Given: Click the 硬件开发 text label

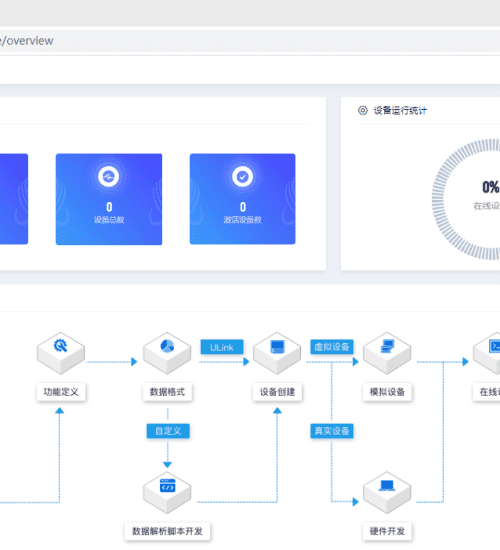Looking at the screenshot, I should (387, 531).
